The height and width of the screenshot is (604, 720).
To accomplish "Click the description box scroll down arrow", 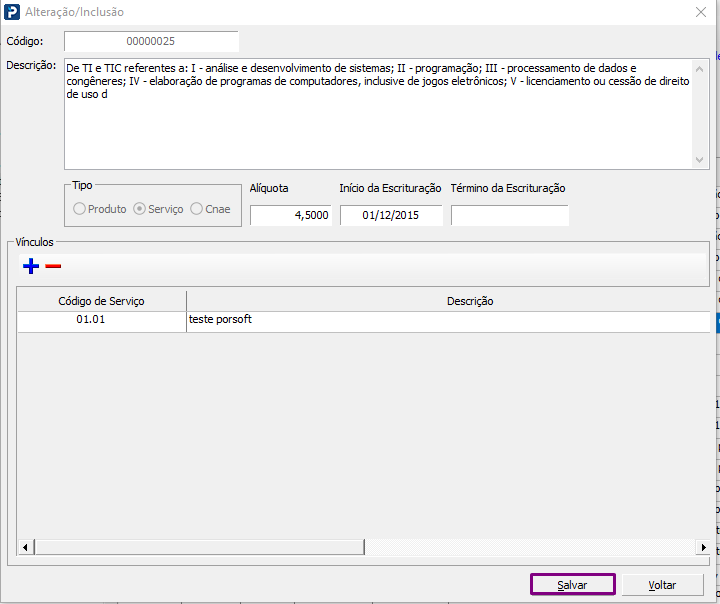I will coord(699,160).
